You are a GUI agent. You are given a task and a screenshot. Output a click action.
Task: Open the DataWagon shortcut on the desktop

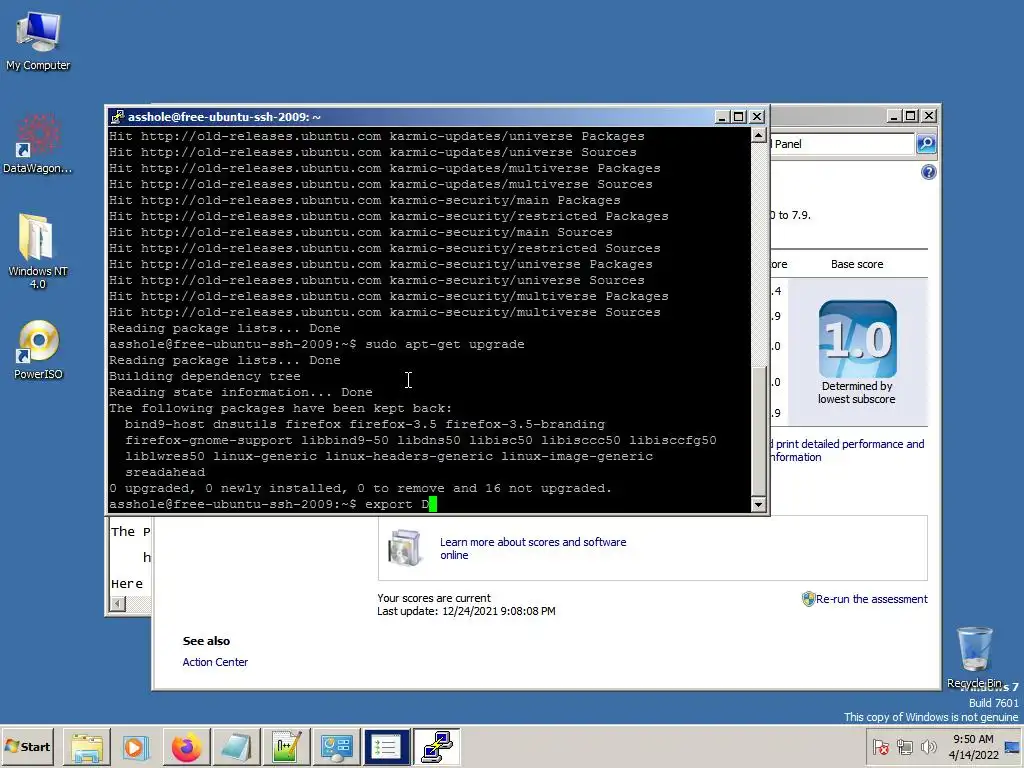(x=38, y=144)
